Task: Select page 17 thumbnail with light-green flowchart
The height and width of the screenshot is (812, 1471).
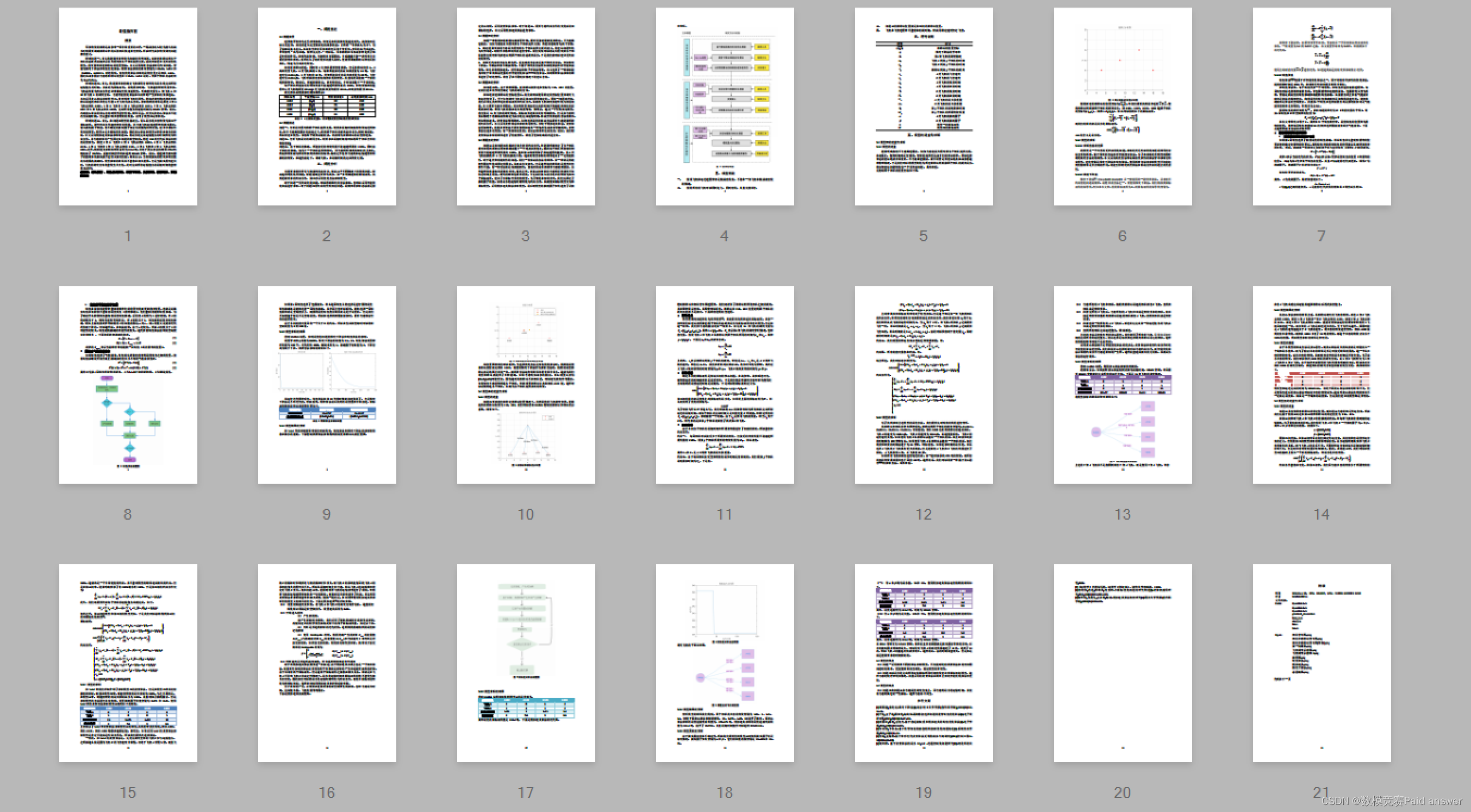Action: pos(525,663)
